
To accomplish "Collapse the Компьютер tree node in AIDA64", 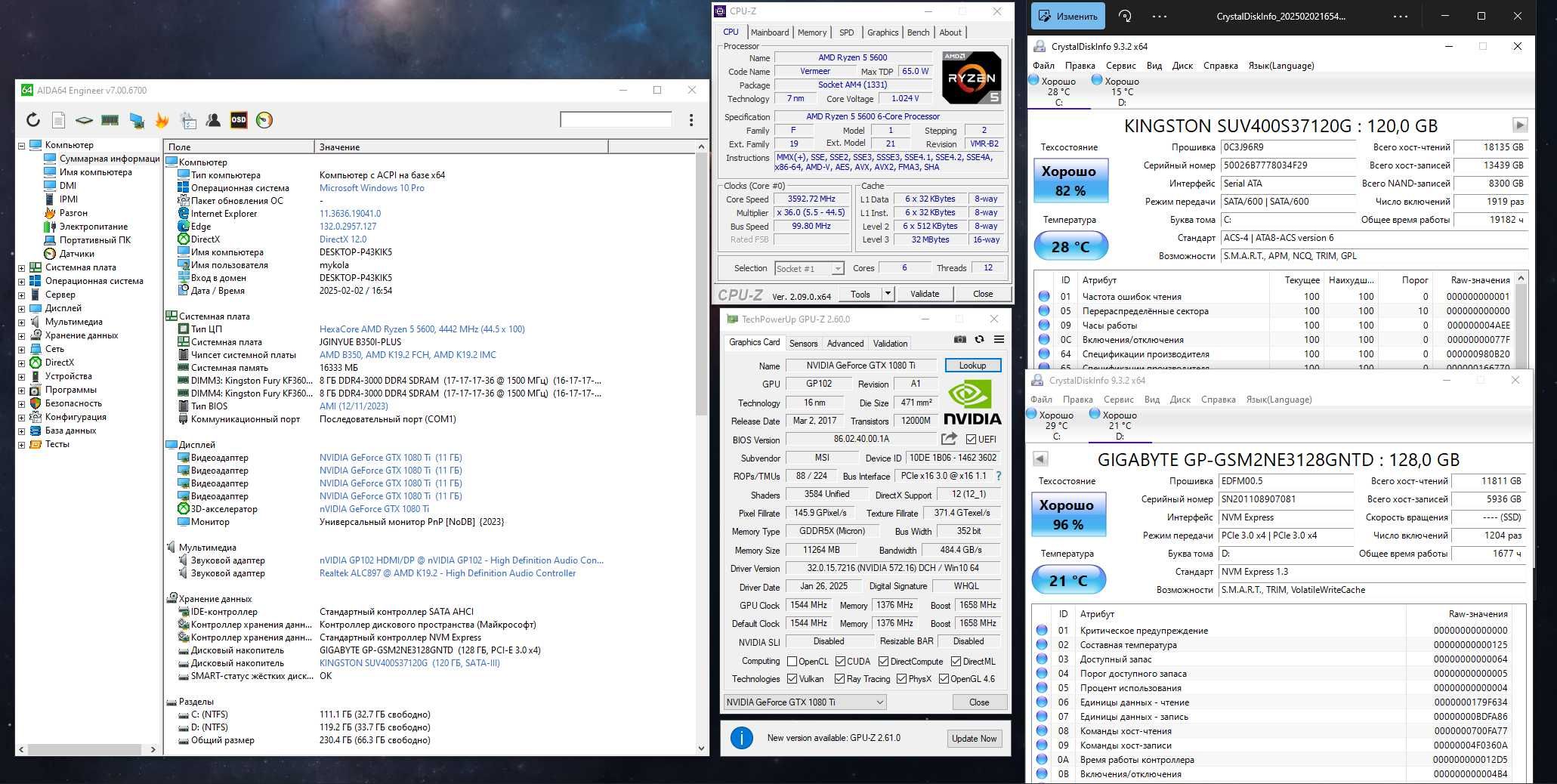I will click(x=21, y=145).
